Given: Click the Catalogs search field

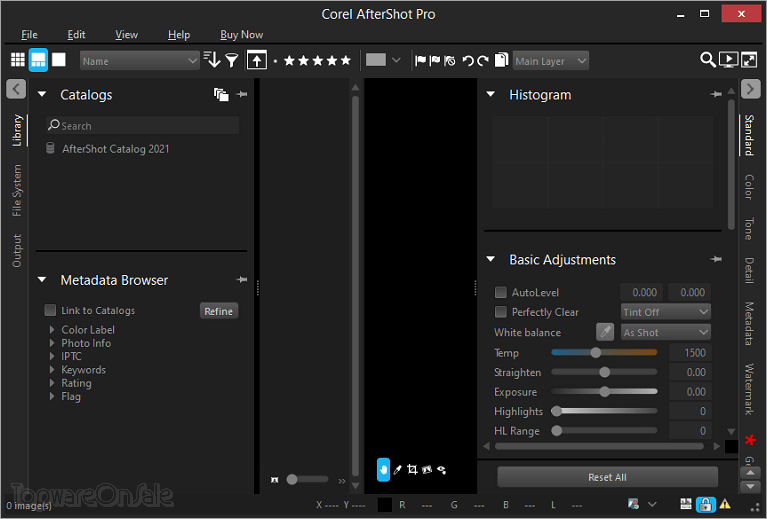Looking at the screenshot, I should coord(143,125).
